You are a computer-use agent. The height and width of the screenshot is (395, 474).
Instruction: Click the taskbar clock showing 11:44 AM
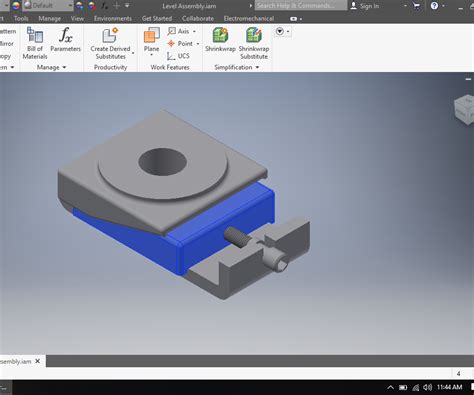pyautogui.click(x=449, y=387)
